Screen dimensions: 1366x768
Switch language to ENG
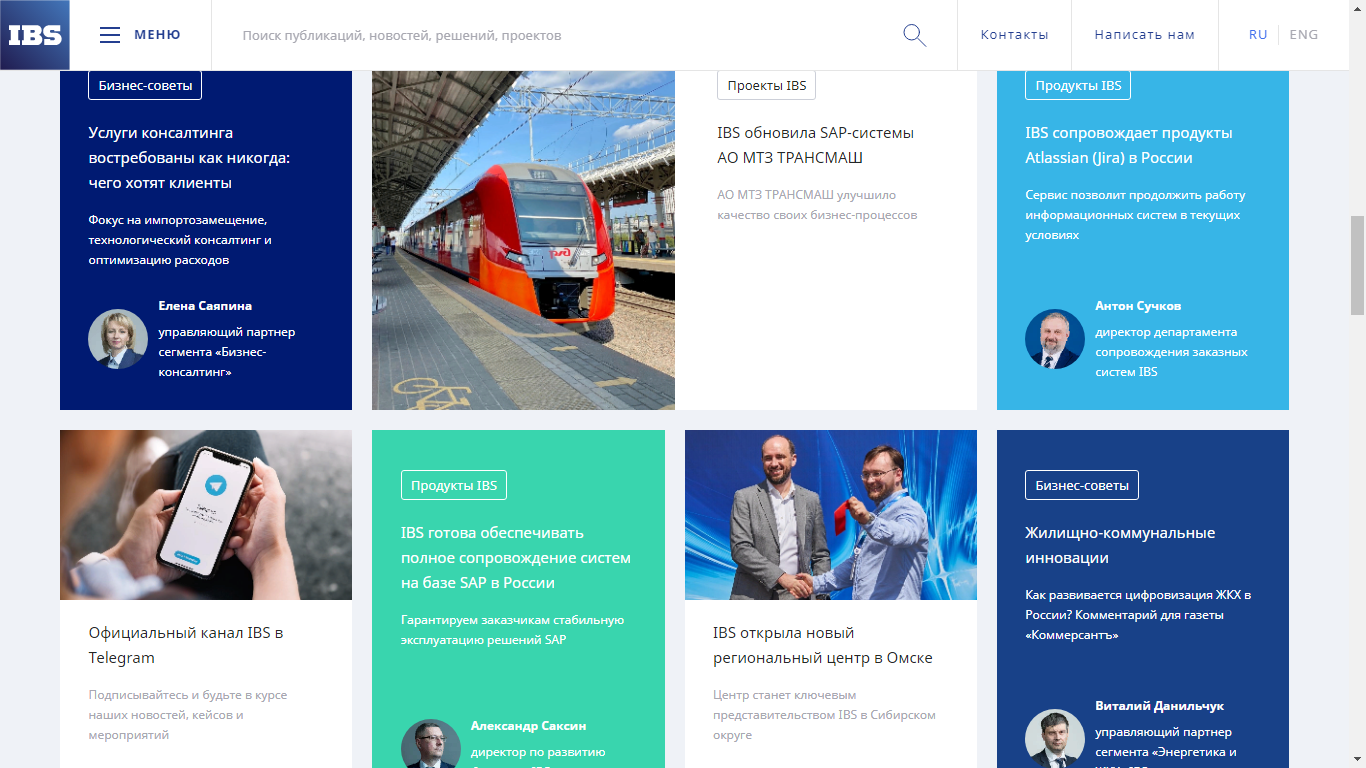(x=1303, y=35)
